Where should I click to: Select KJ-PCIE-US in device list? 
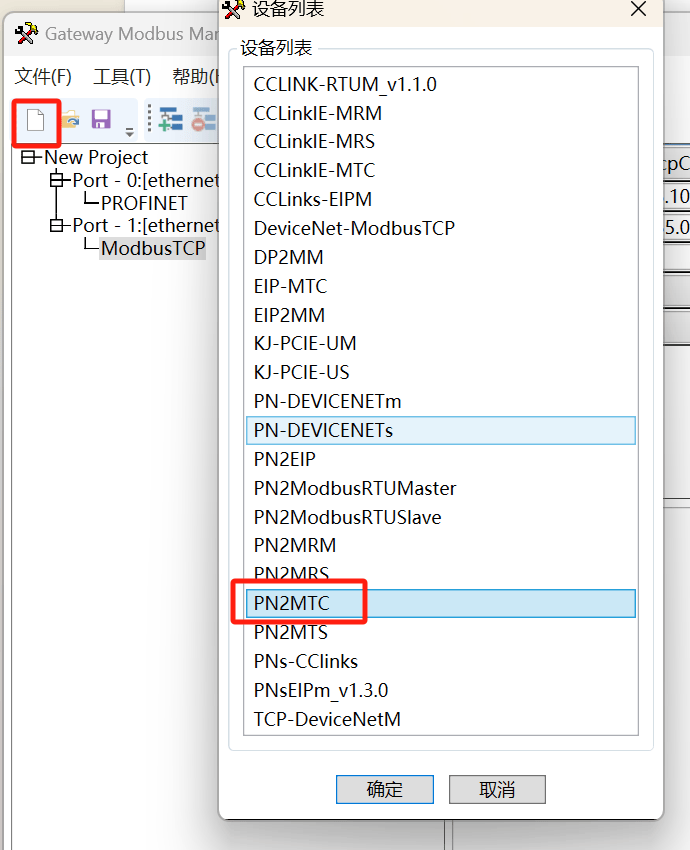pyautogui.click(x=441, y=372)
